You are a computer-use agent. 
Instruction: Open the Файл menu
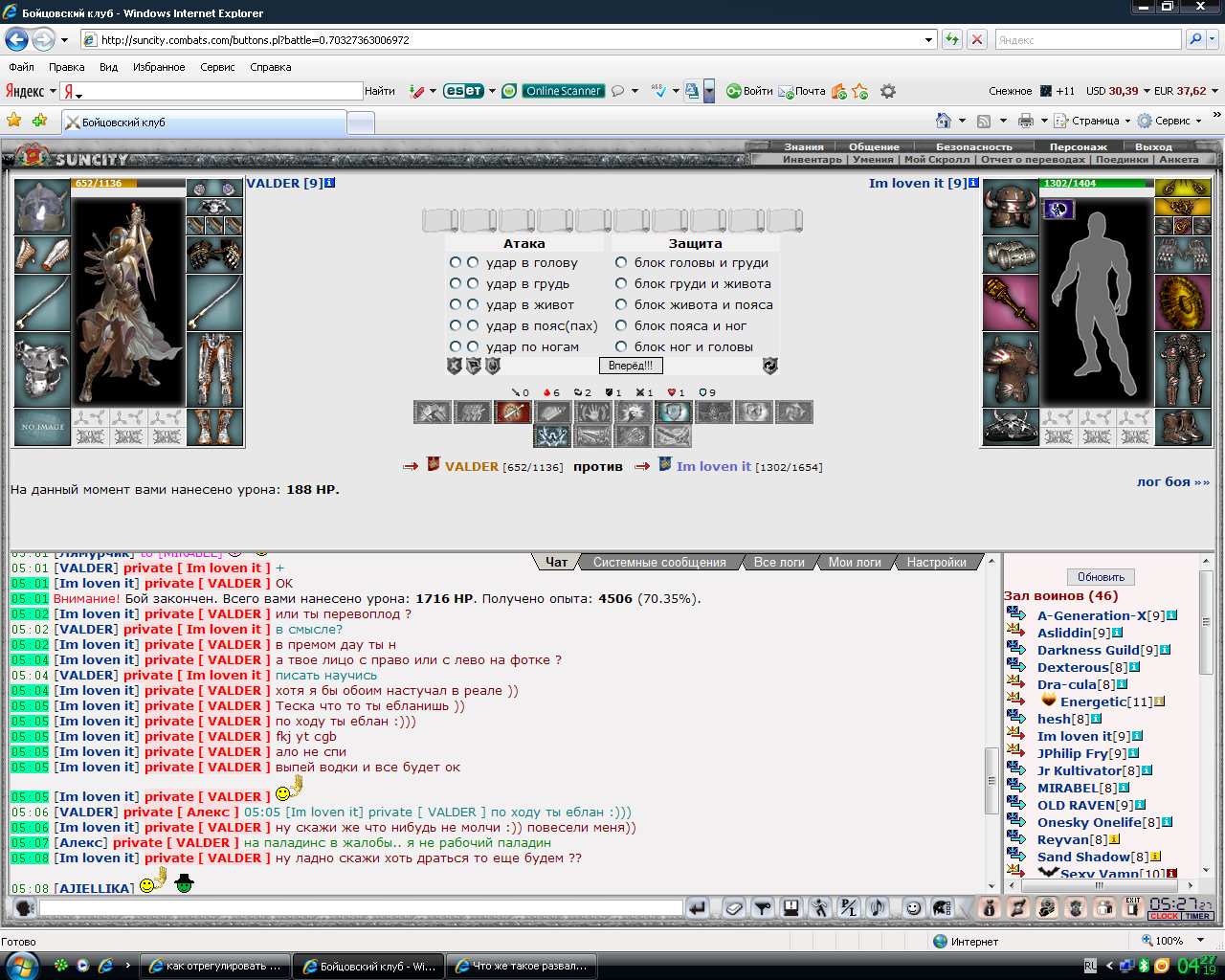pyautogui.click(x=21, y=67)
